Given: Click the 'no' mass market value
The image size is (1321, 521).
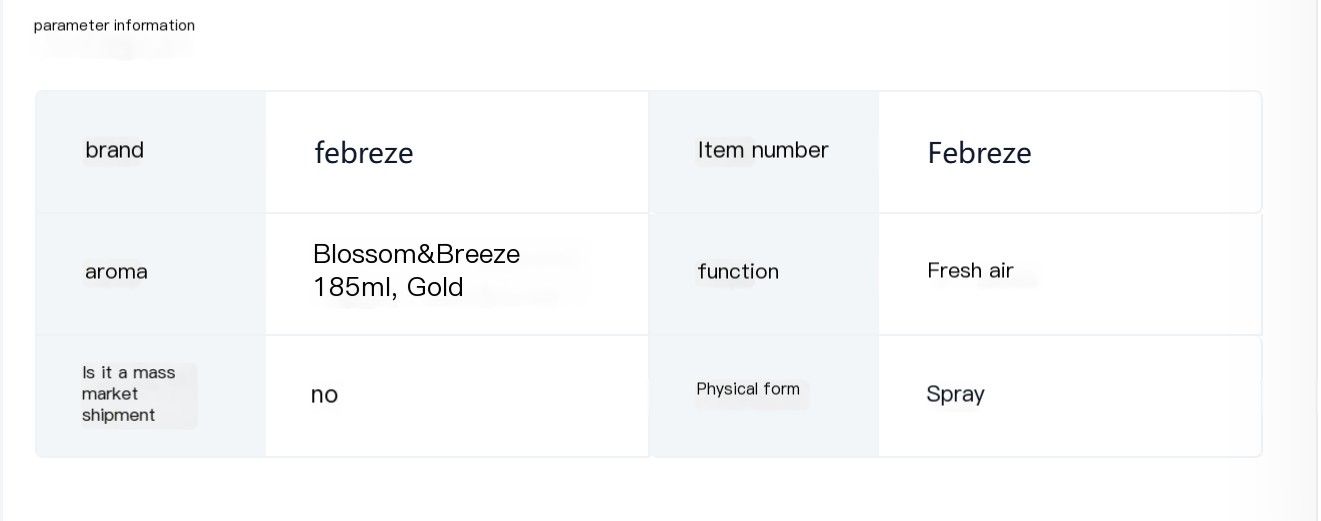Looking at the screenshot, I should pos(324,395).
